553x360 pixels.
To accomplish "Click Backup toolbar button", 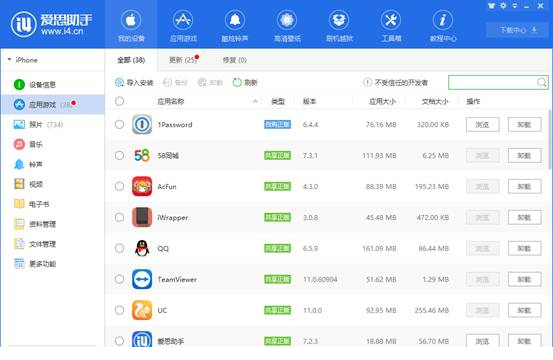I will pyautogui.click(x=175, y=83).
